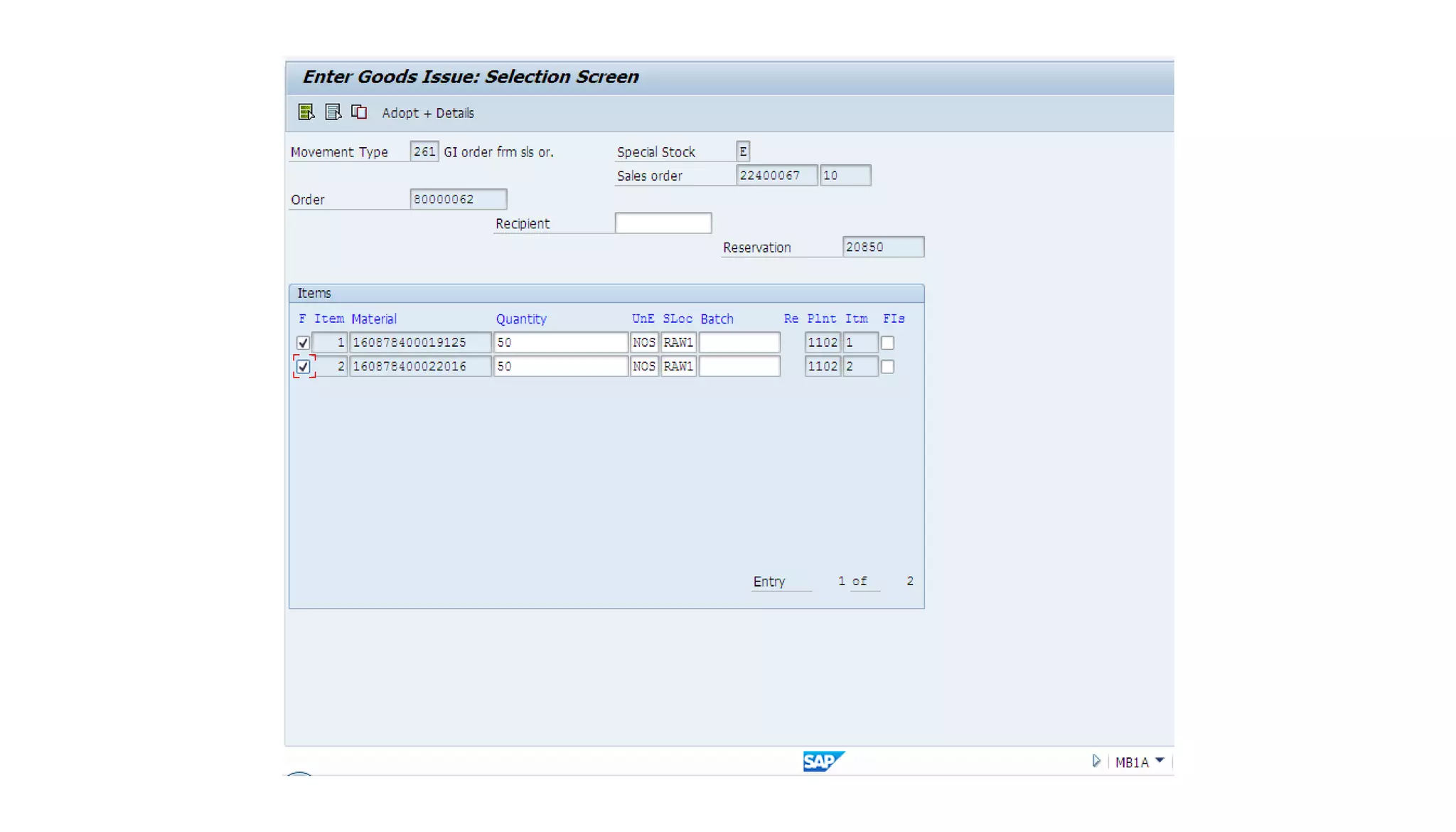Click the Select All items icon
1456x832 pixels.
(306, 112)
